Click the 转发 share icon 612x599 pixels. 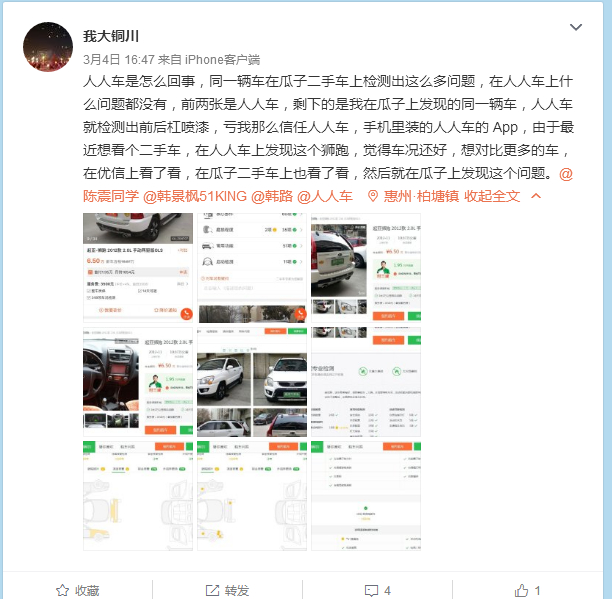click(212, 590)
